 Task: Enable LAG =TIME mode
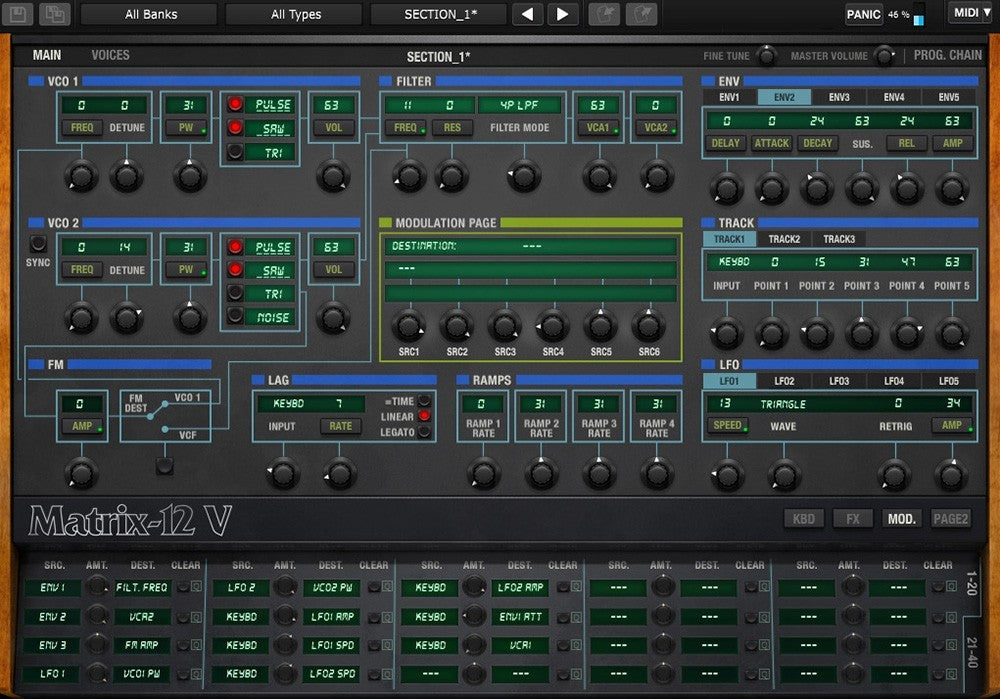(x=423, y=401)
